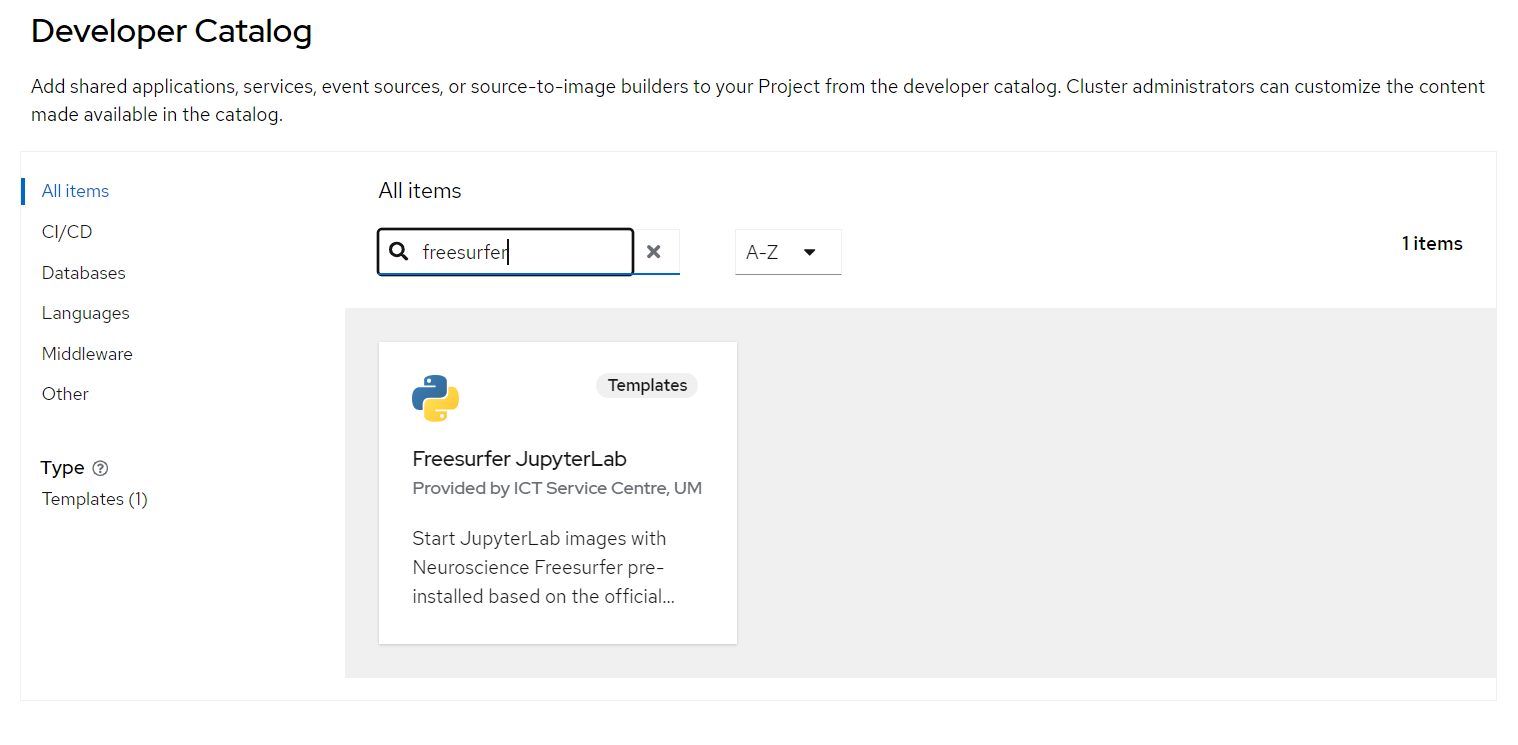
Task: Click the Templates badge on the card
Action: pos(647,385)
